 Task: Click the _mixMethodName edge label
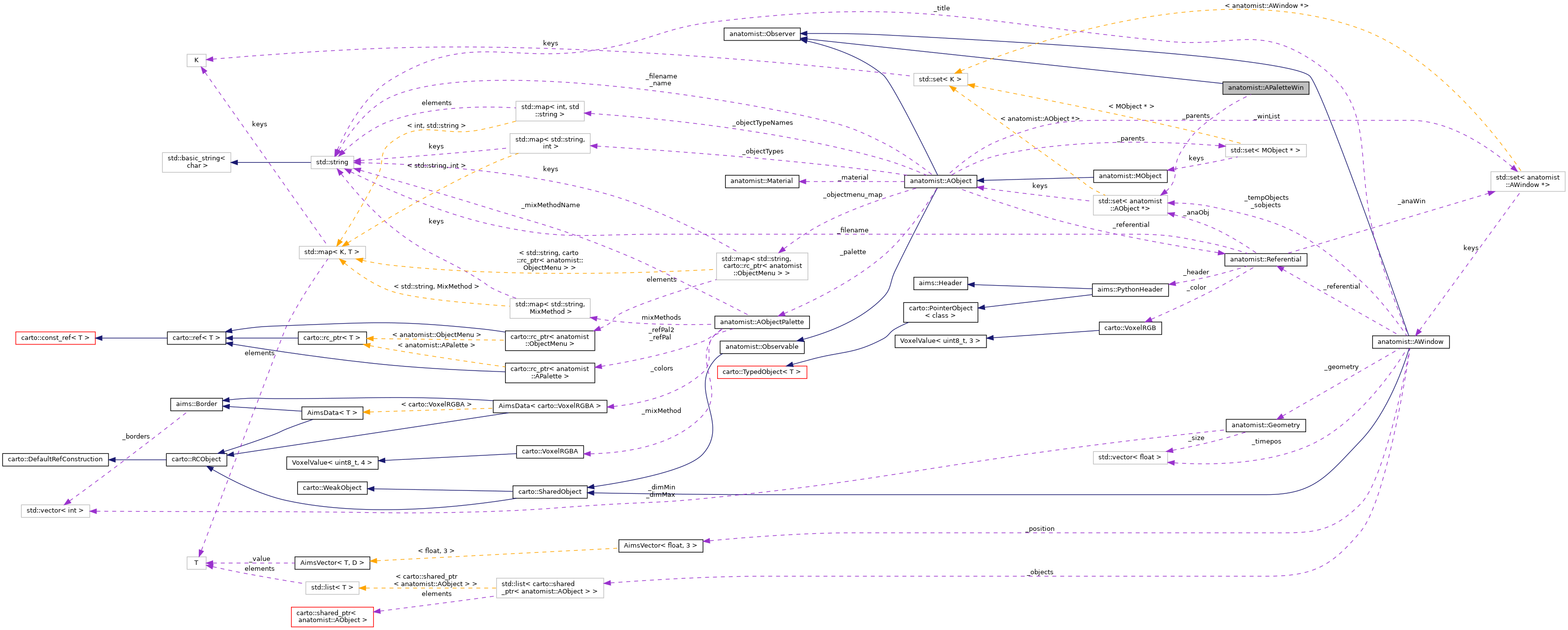551,206
